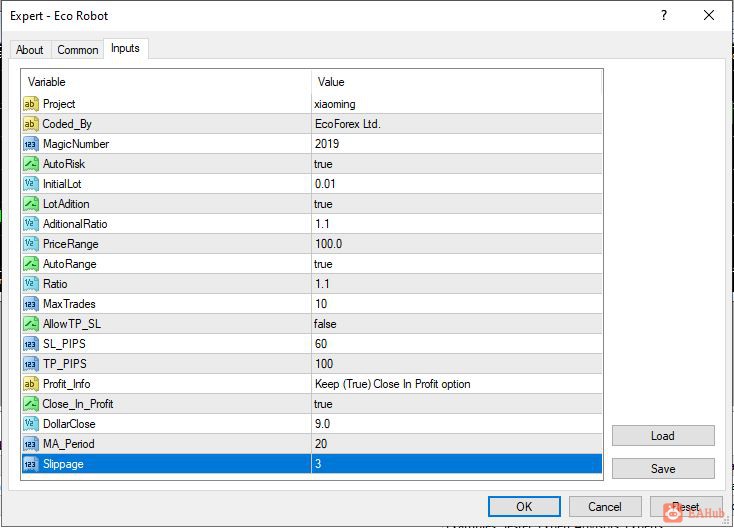Save the current inputs to file

pos(663,469)
